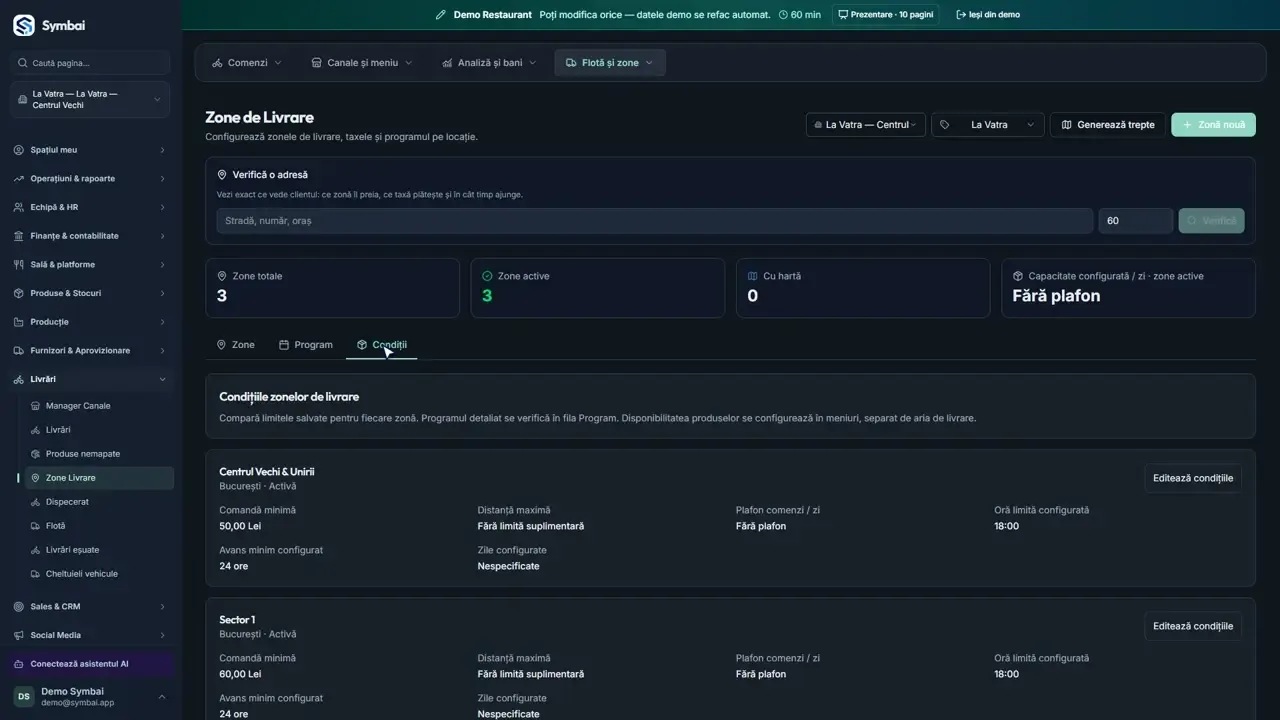Click the Zonă nouă button

(x=1213, y=125)
